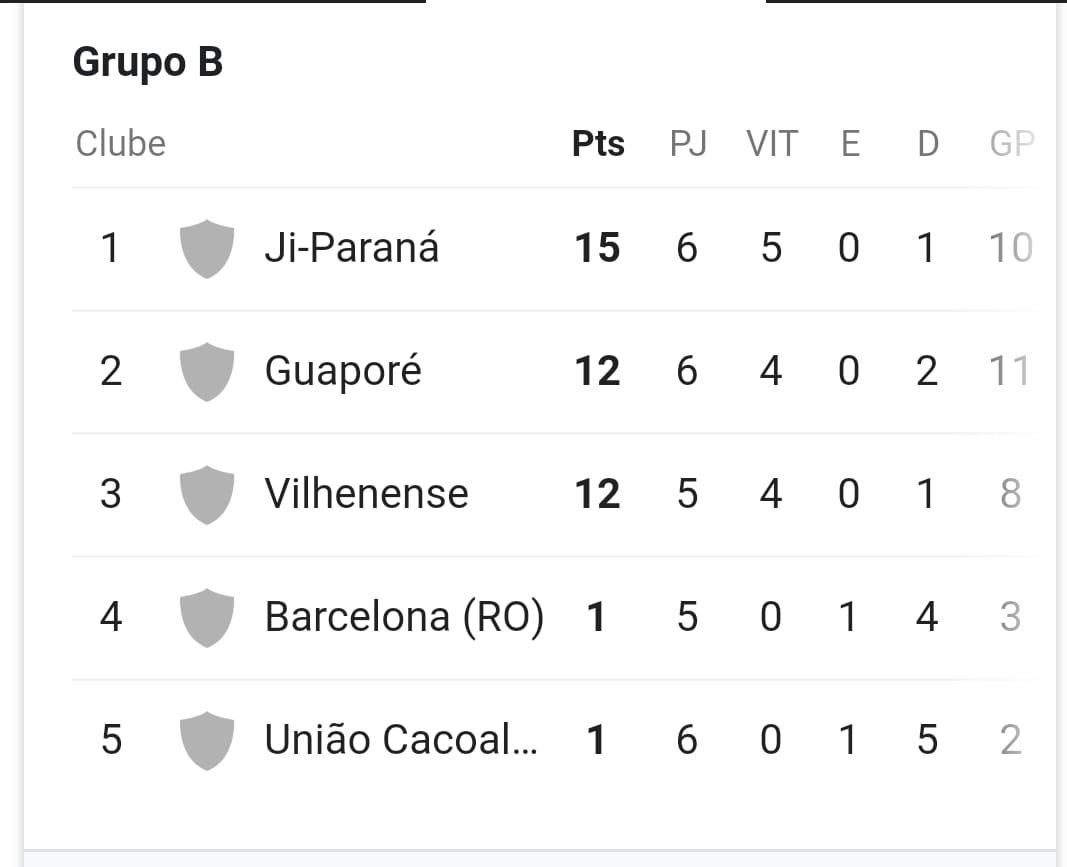Open the Barcelona (RO) team link
1067x867 pixels.
(404, 617)
